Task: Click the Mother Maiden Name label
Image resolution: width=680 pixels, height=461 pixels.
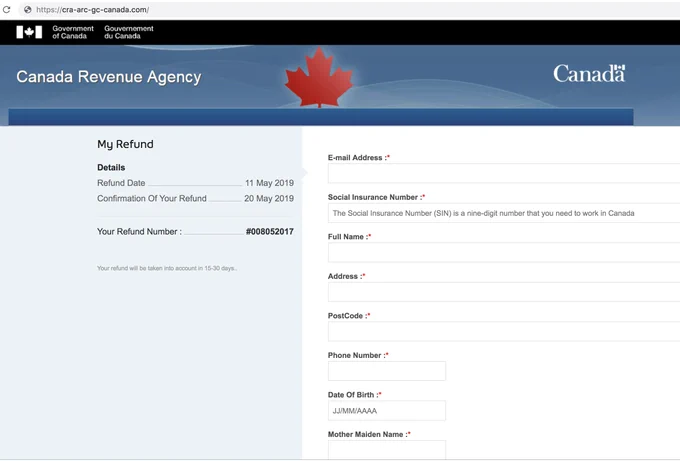Action: [x=369, y=434]
